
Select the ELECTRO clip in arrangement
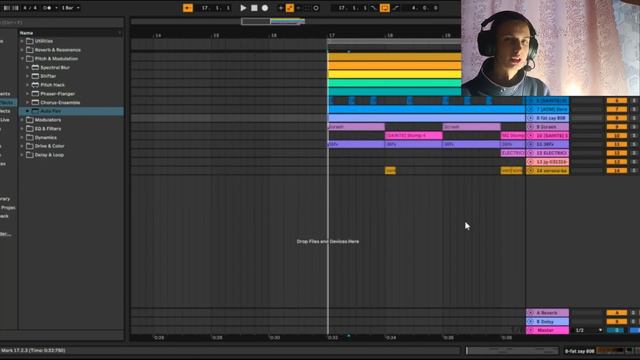pos(513,153)
